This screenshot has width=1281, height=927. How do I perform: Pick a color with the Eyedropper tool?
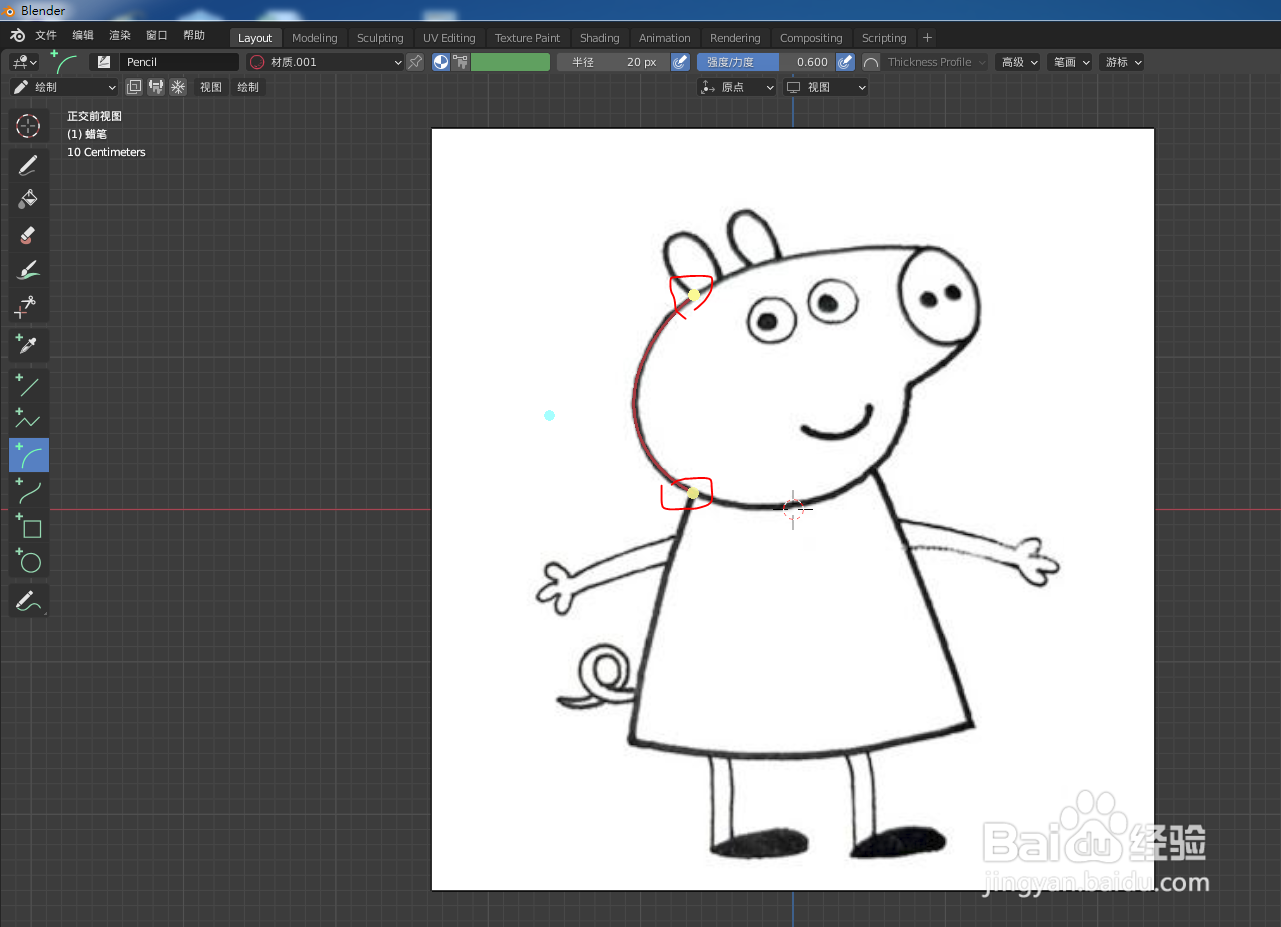pos(28,344)
